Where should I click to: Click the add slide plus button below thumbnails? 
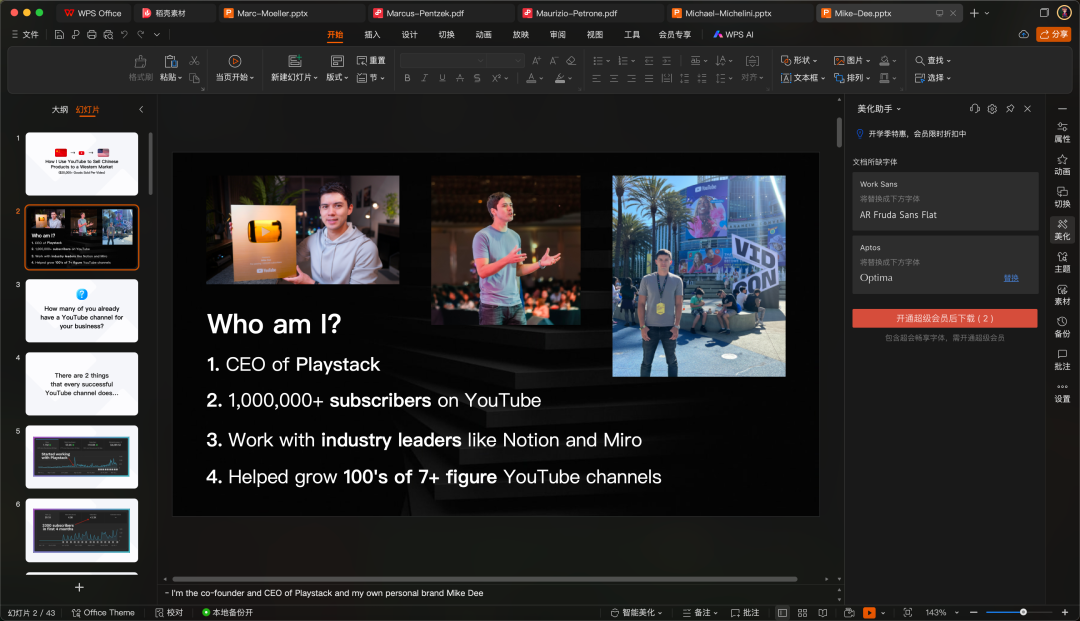point(79,587)
